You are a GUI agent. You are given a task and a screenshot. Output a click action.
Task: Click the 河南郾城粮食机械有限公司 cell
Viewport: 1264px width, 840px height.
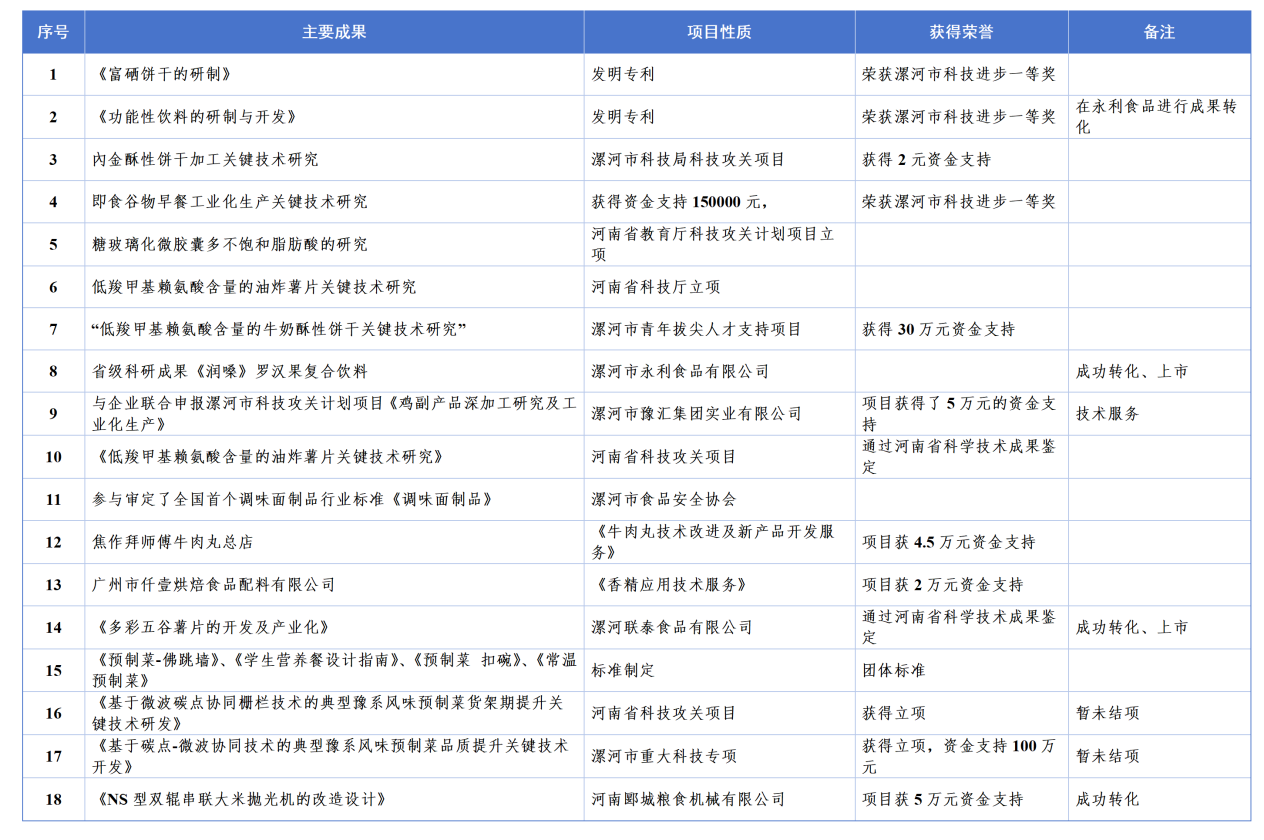click(688, 800)
